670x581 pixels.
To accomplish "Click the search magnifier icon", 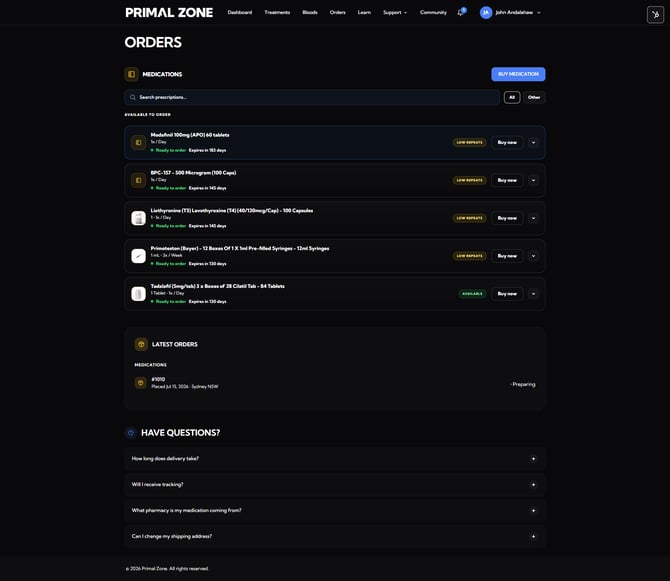I will tap(133, 97).
